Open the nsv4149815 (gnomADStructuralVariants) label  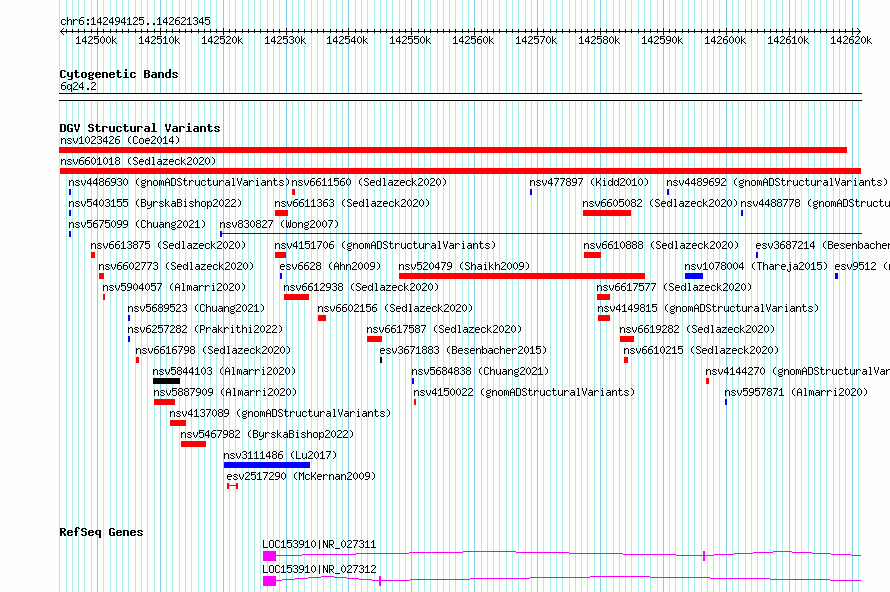(708, 308)
